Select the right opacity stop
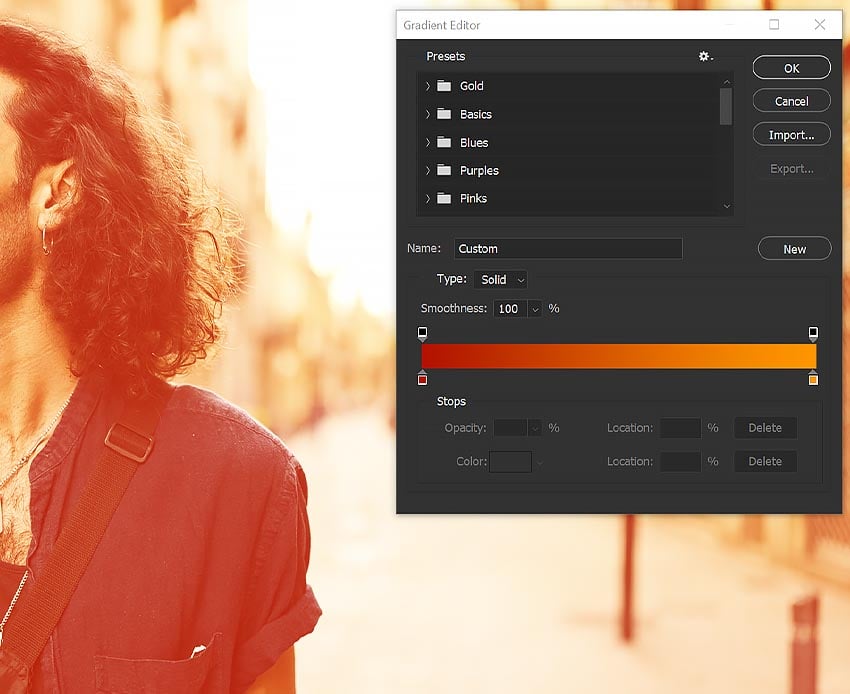The height and width of the screenshot is (694, 850). (x=813, y=333)
